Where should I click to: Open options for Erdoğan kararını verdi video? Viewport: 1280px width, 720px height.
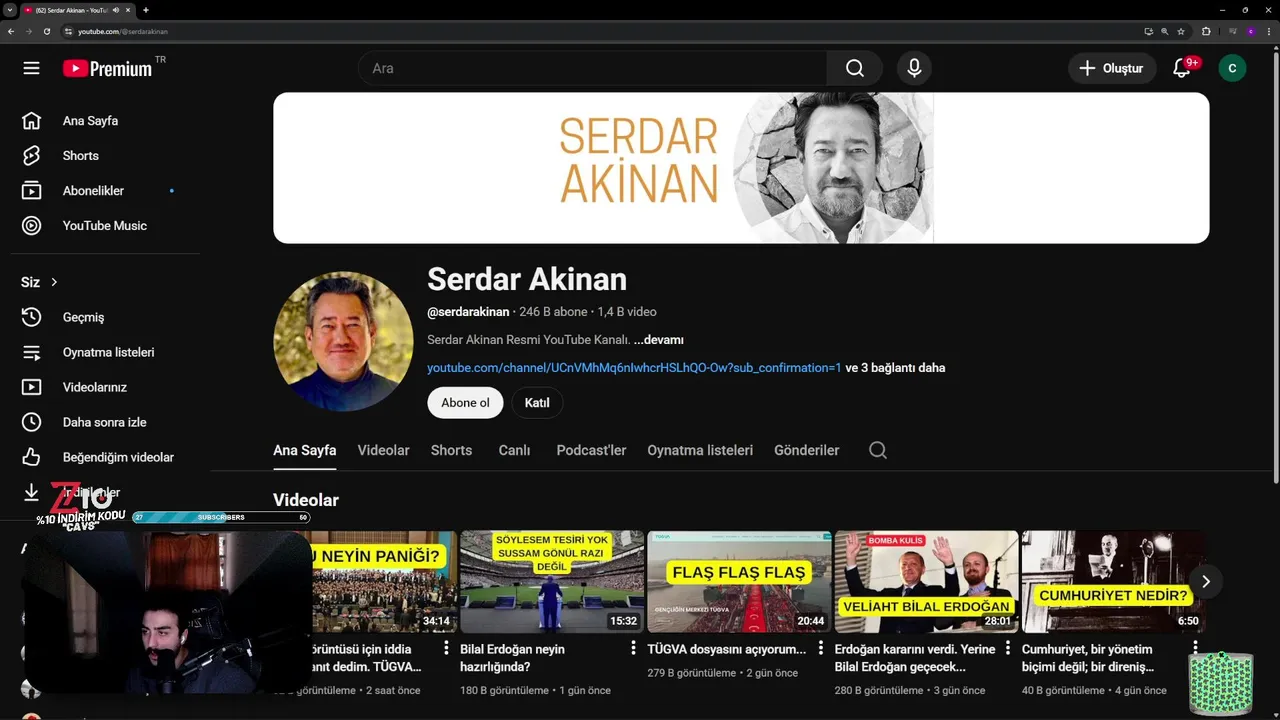pos(1007,649)
